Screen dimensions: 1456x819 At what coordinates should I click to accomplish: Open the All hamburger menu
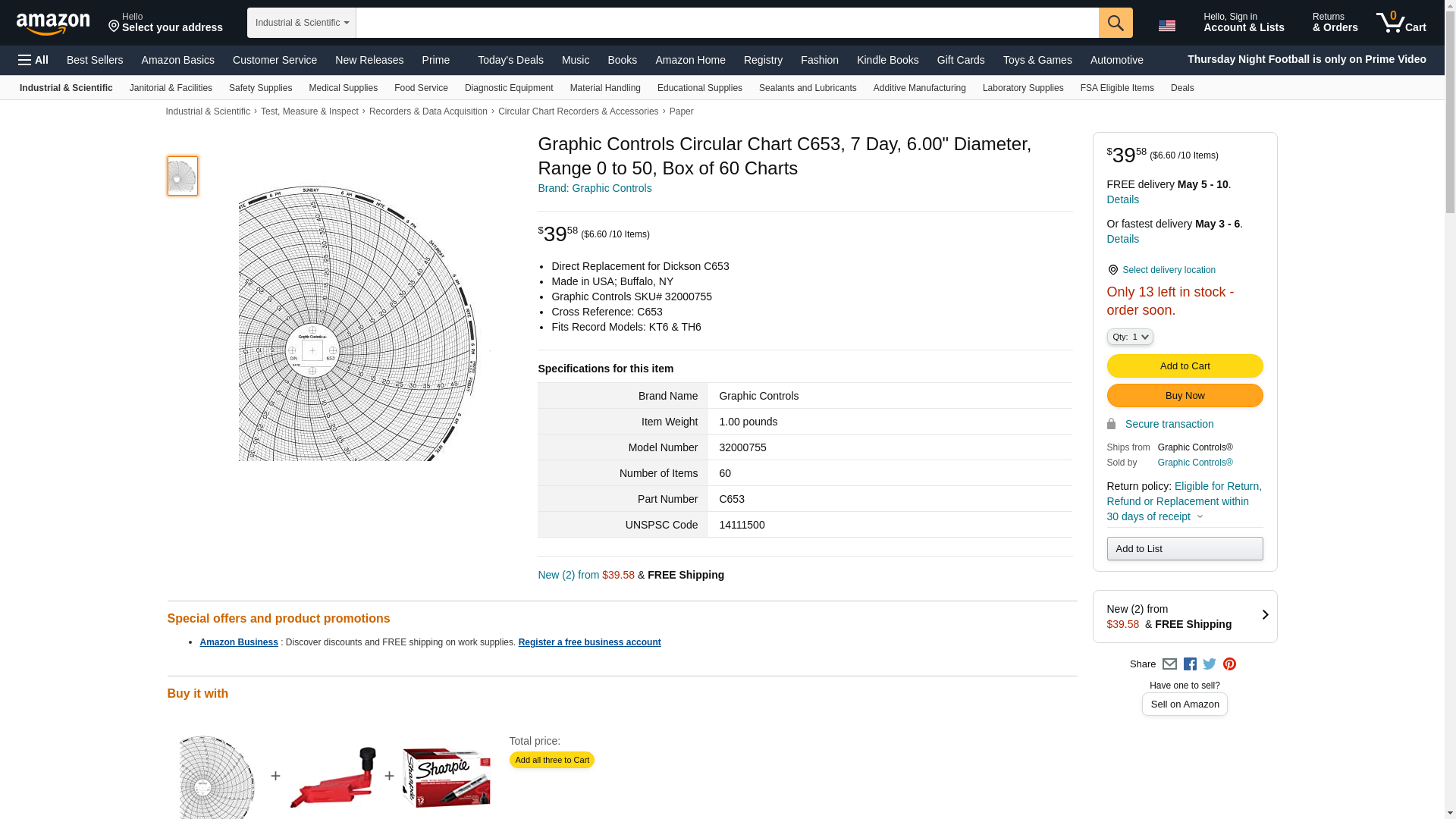(x=33, y=60)
